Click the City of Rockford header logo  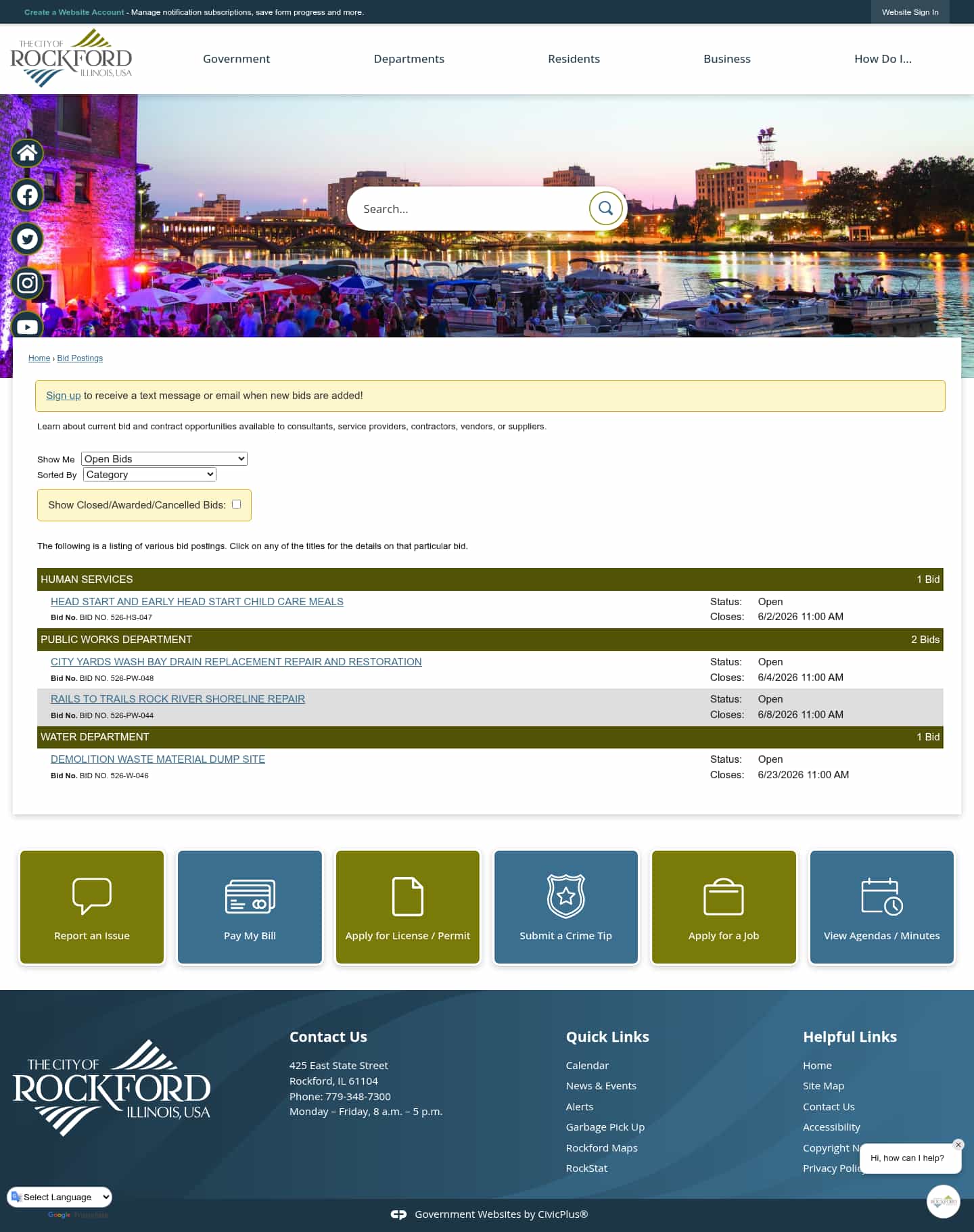point(71,58)
